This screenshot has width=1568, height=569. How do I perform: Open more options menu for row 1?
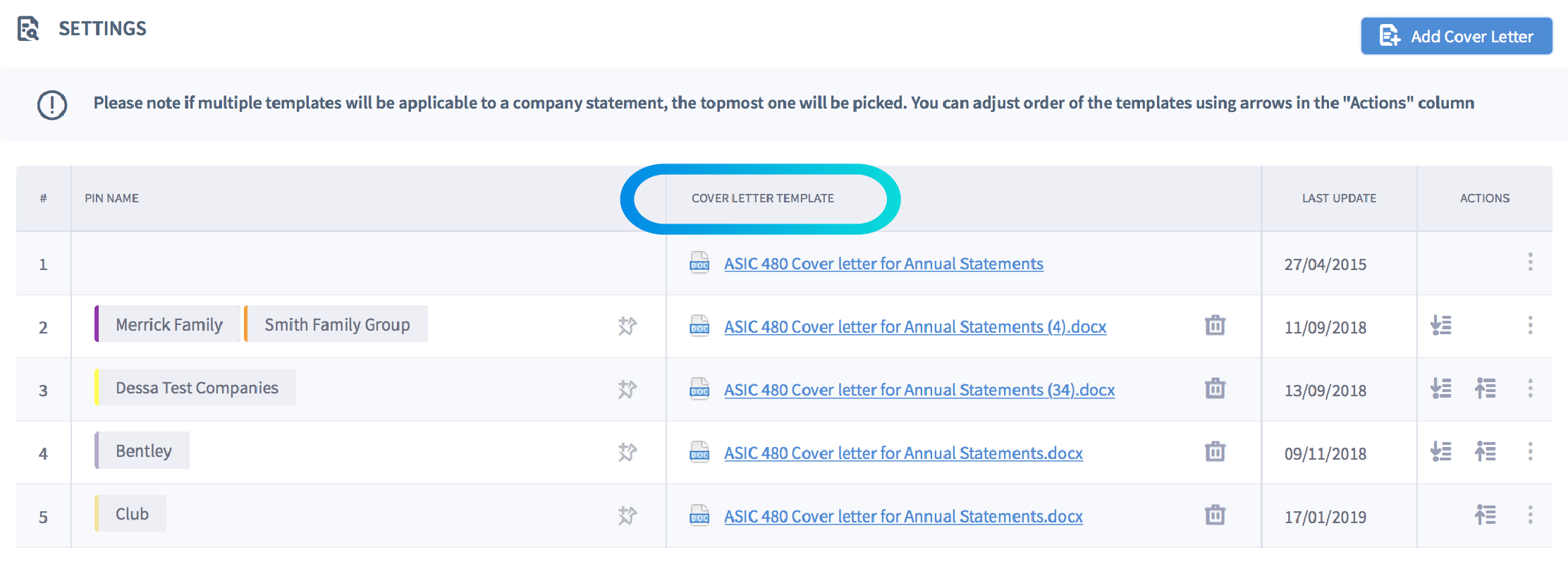coord(1530,262)
